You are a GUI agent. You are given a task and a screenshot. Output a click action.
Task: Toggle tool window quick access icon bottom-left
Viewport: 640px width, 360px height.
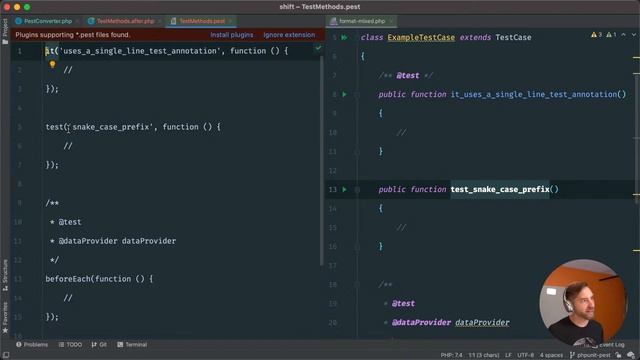click(x=6, y=355)
